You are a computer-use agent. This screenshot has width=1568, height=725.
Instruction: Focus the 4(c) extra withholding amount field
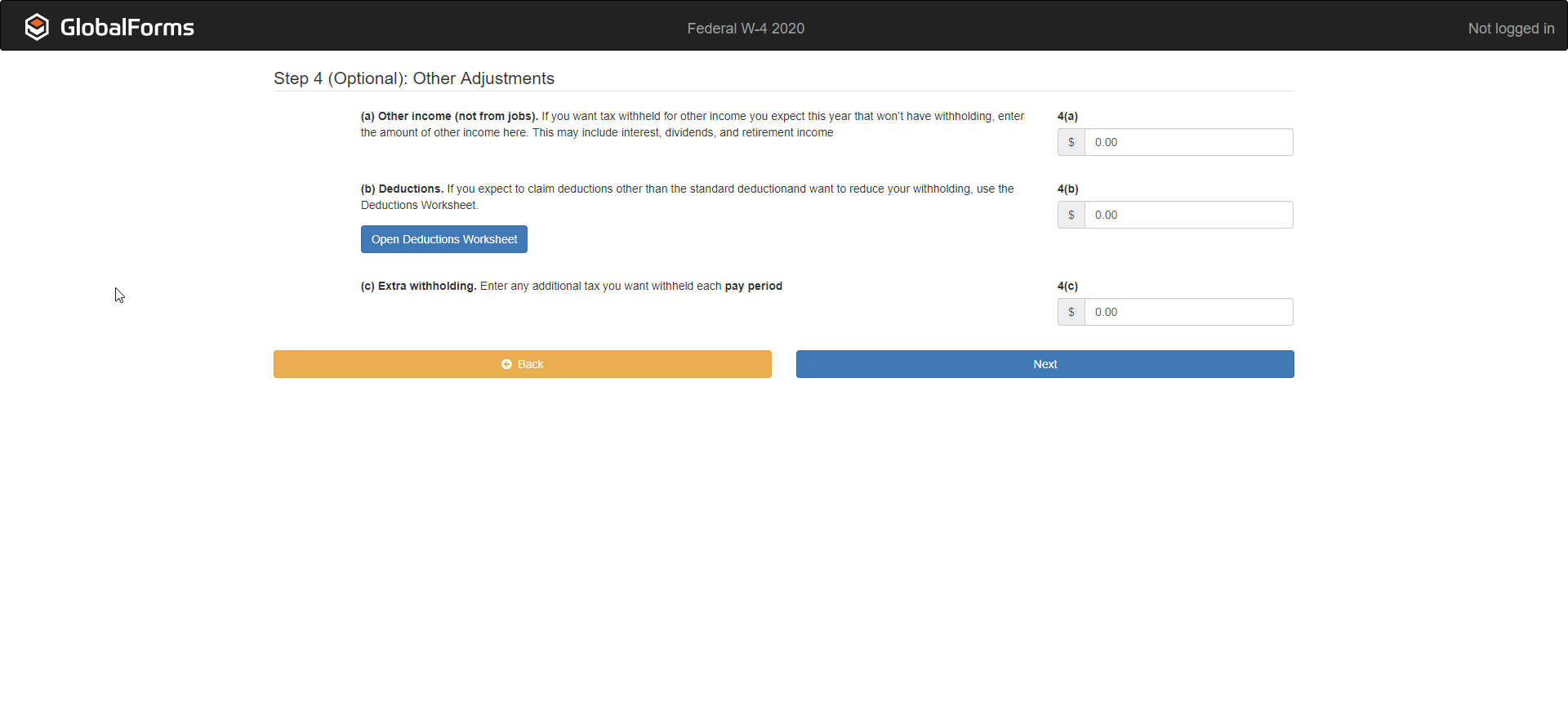1187,312
